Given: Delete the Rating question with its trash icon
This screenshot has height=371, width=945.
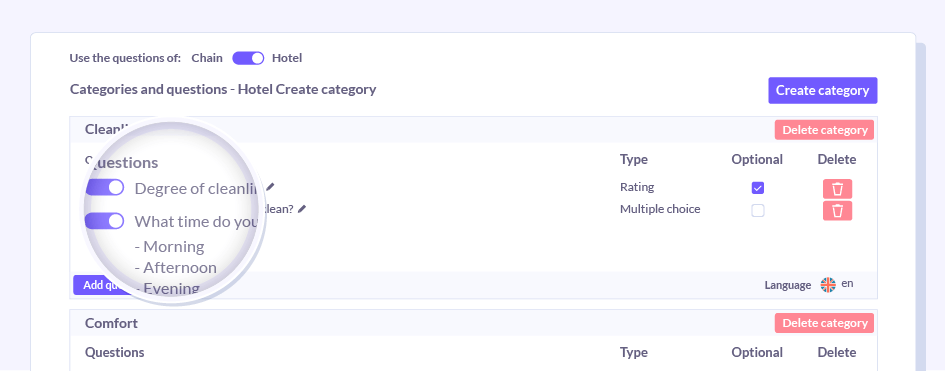Looking at the screenshot, I should 837,189.
